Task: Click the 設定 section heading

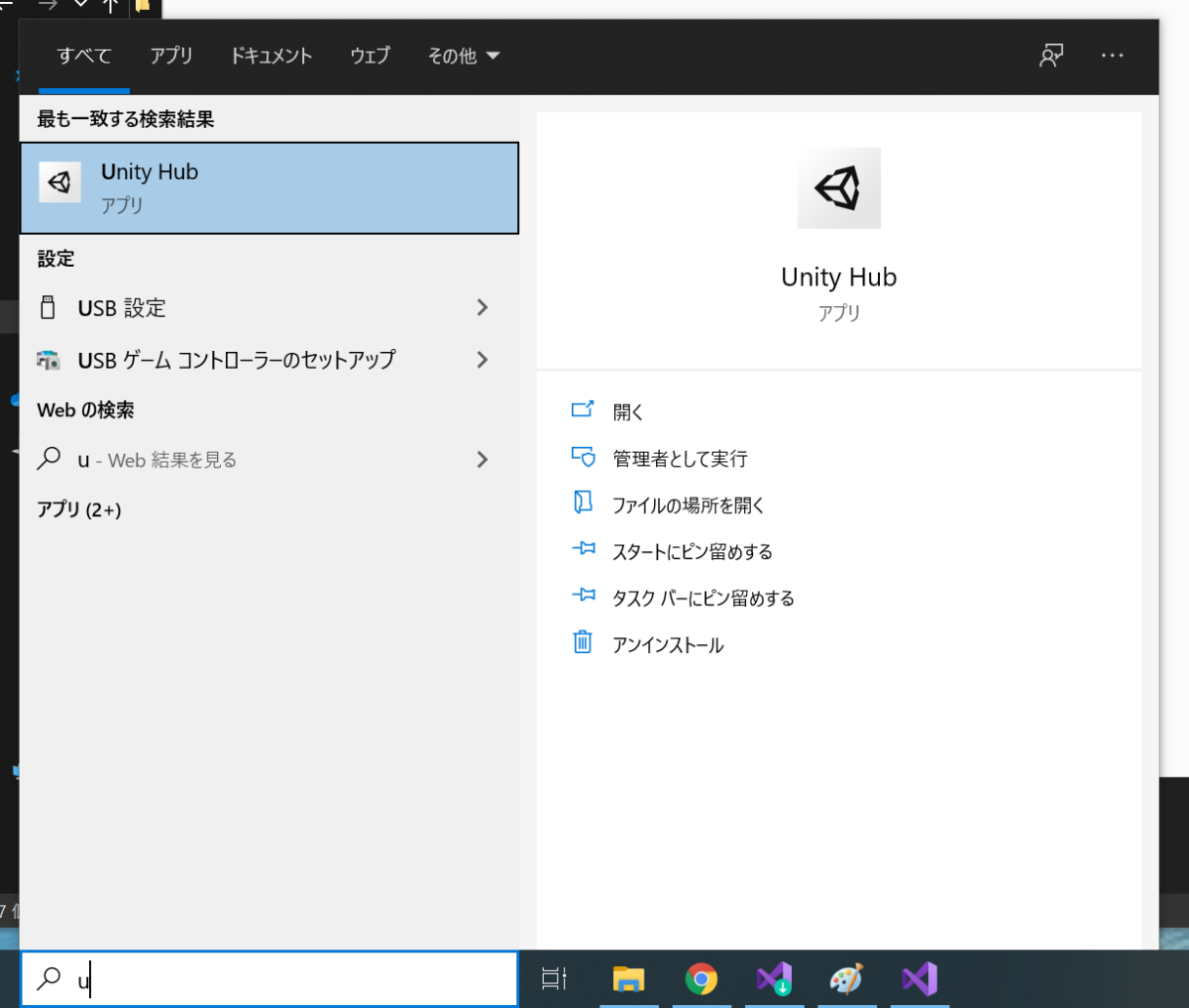Action: [x=55, y=260]
